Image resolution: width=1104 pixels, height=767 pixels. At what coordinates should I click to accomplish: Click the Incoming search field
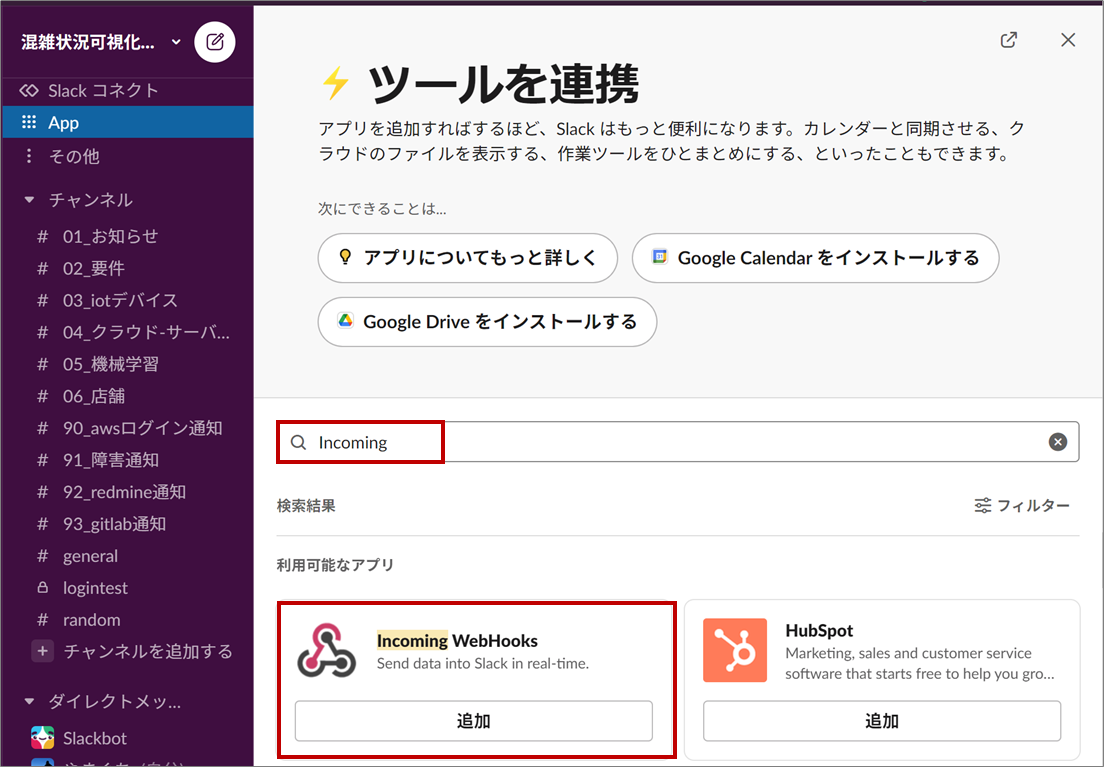[x=678, y=442]
